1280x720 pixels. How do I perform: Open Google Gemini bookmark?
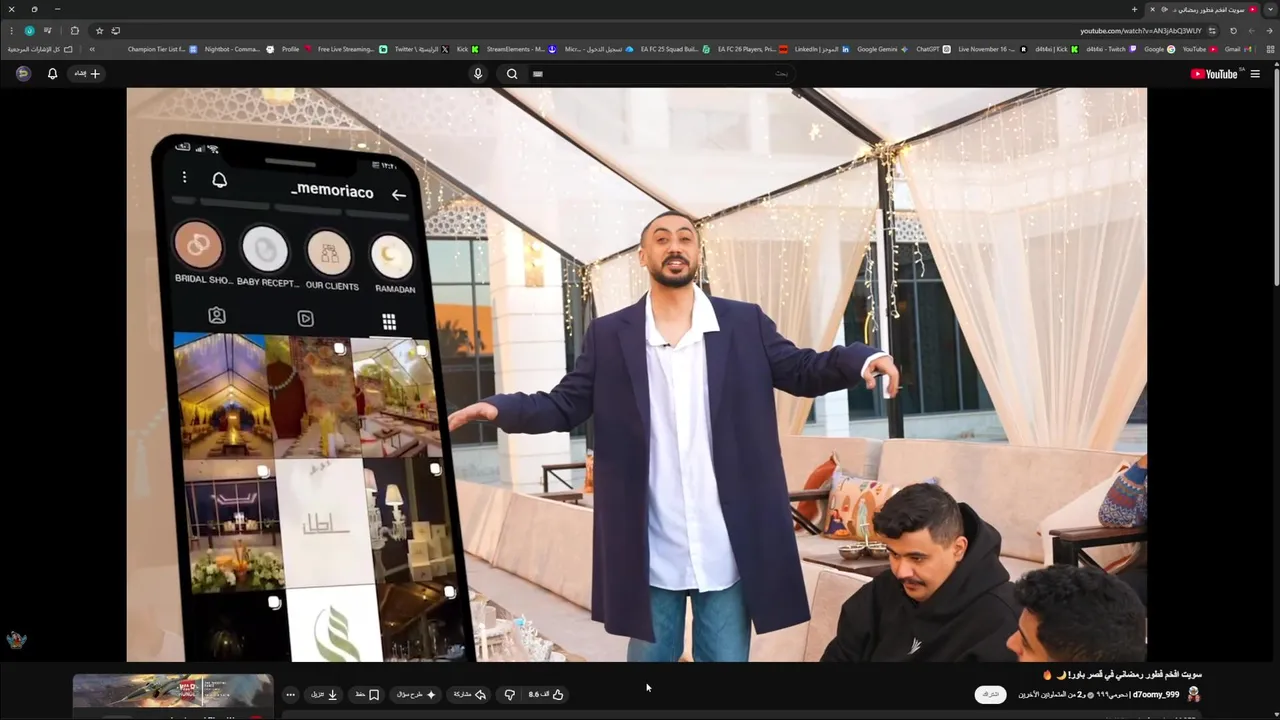(x=883, y=49)
